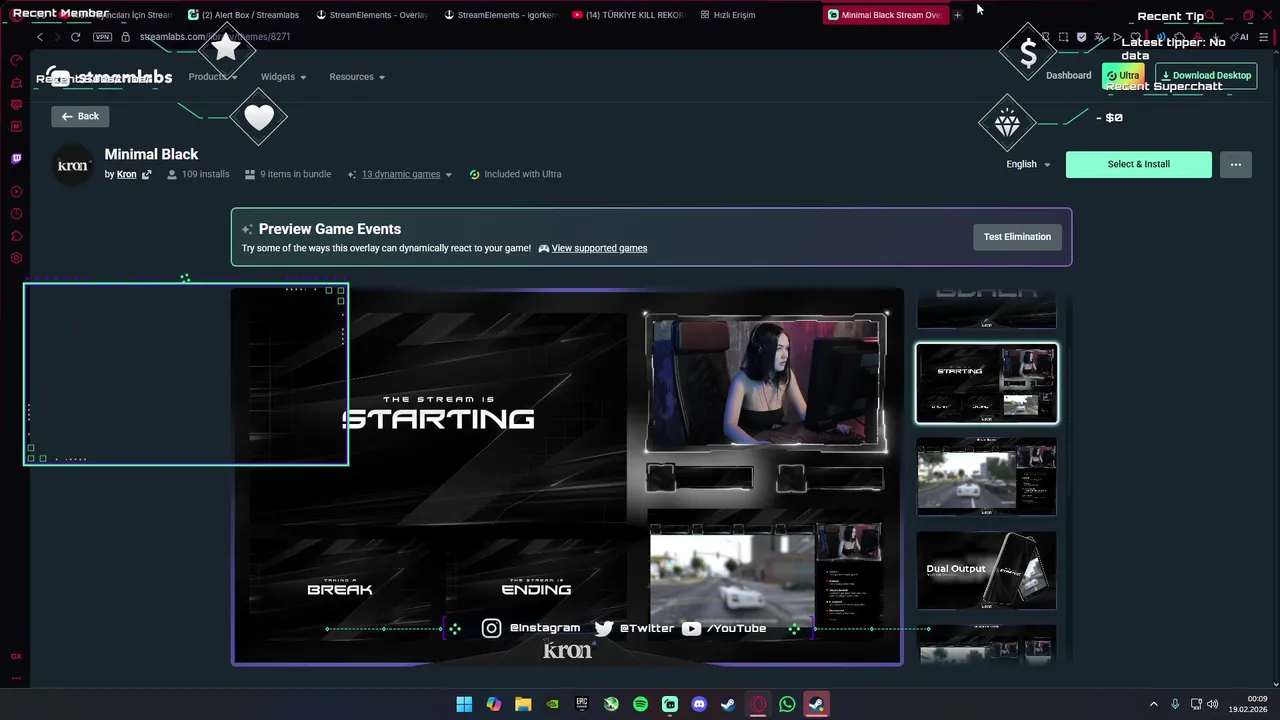
Task: Switch to Opera GX in taskbar
Action: tap(758, 704)
